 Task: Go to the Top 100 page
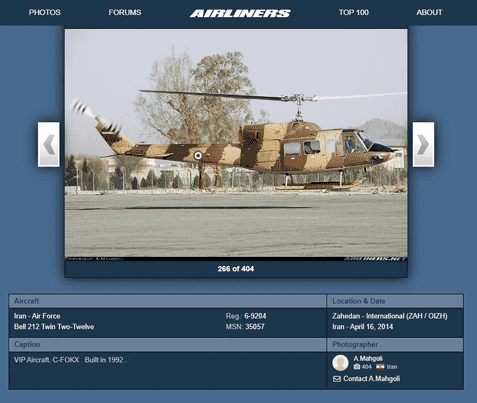pos(354,12)
